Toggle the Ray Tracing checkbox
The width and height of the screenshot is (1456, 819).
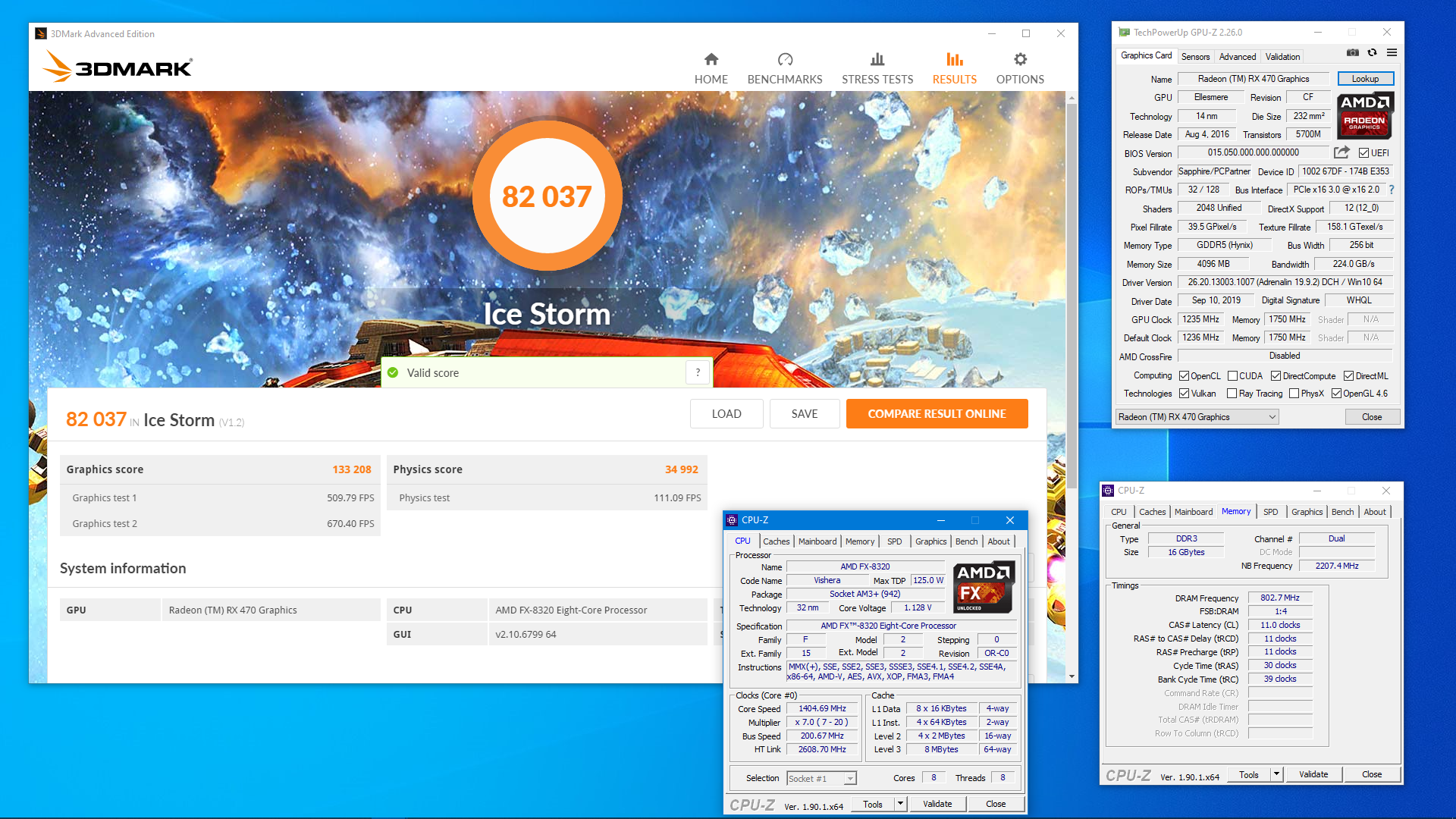[1232, 394]
